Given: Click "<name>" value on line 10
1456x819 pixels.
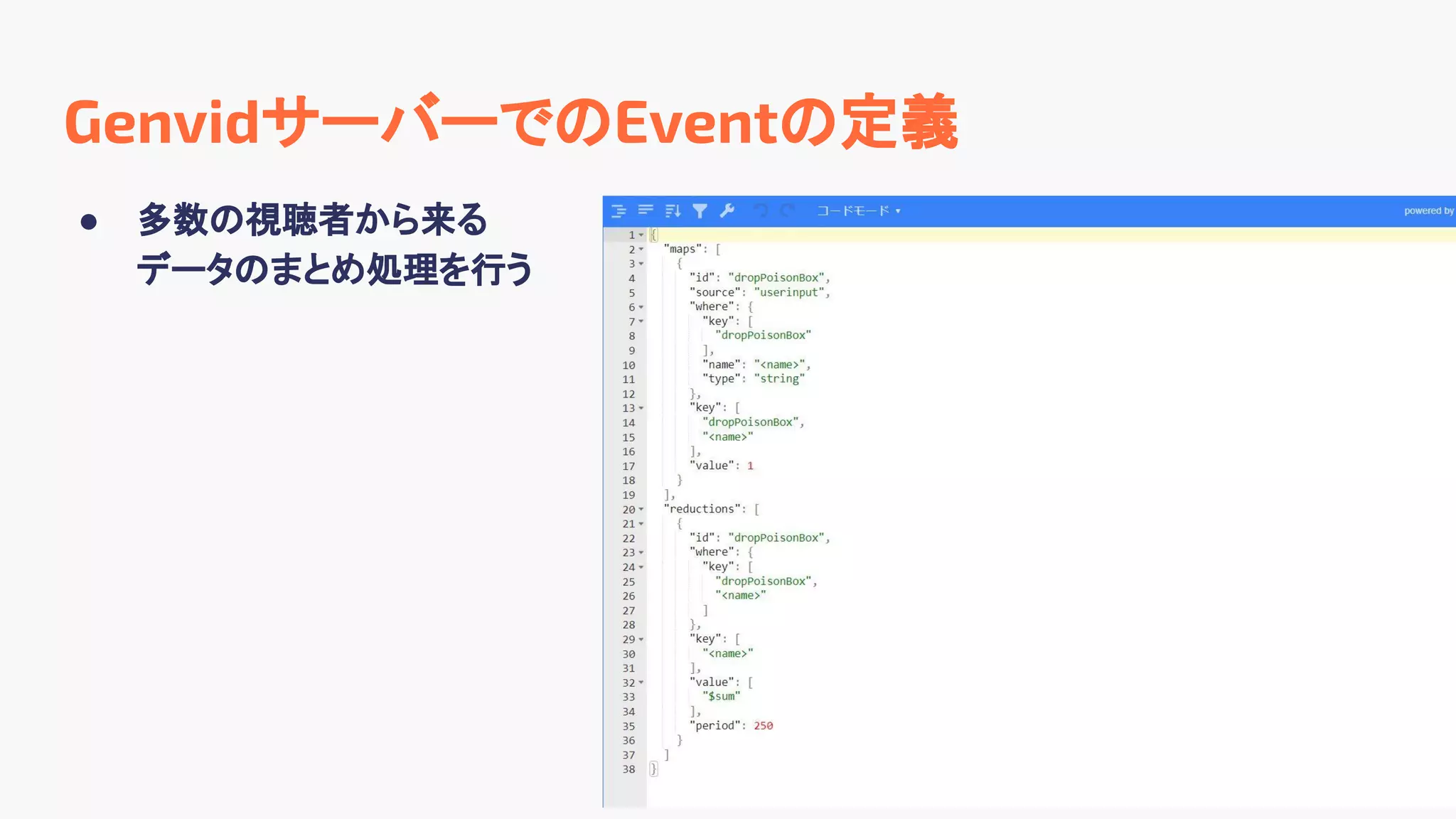Looking at the screenshot, I should (779, 365).
